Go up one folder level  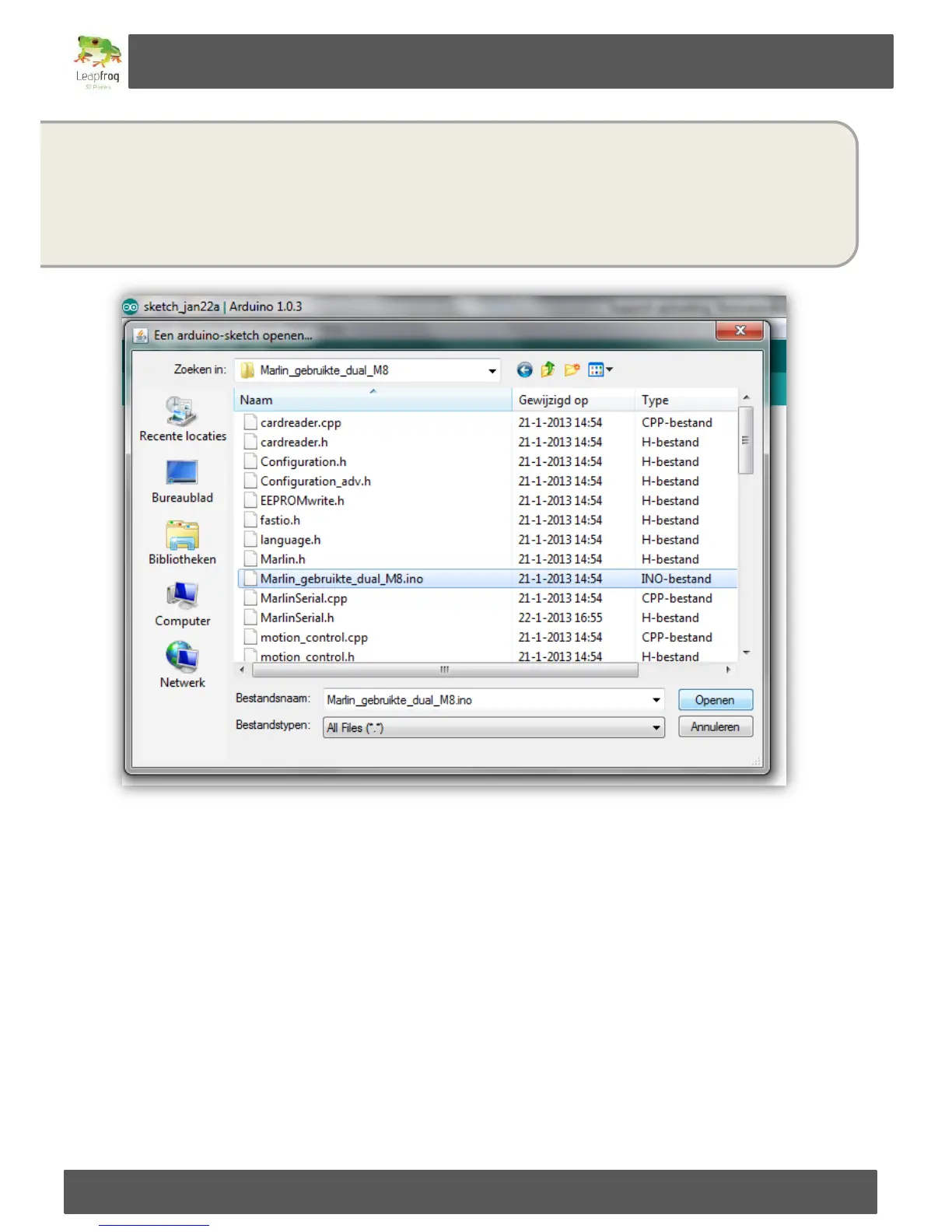pyautogui.click(x=548, y=370)
